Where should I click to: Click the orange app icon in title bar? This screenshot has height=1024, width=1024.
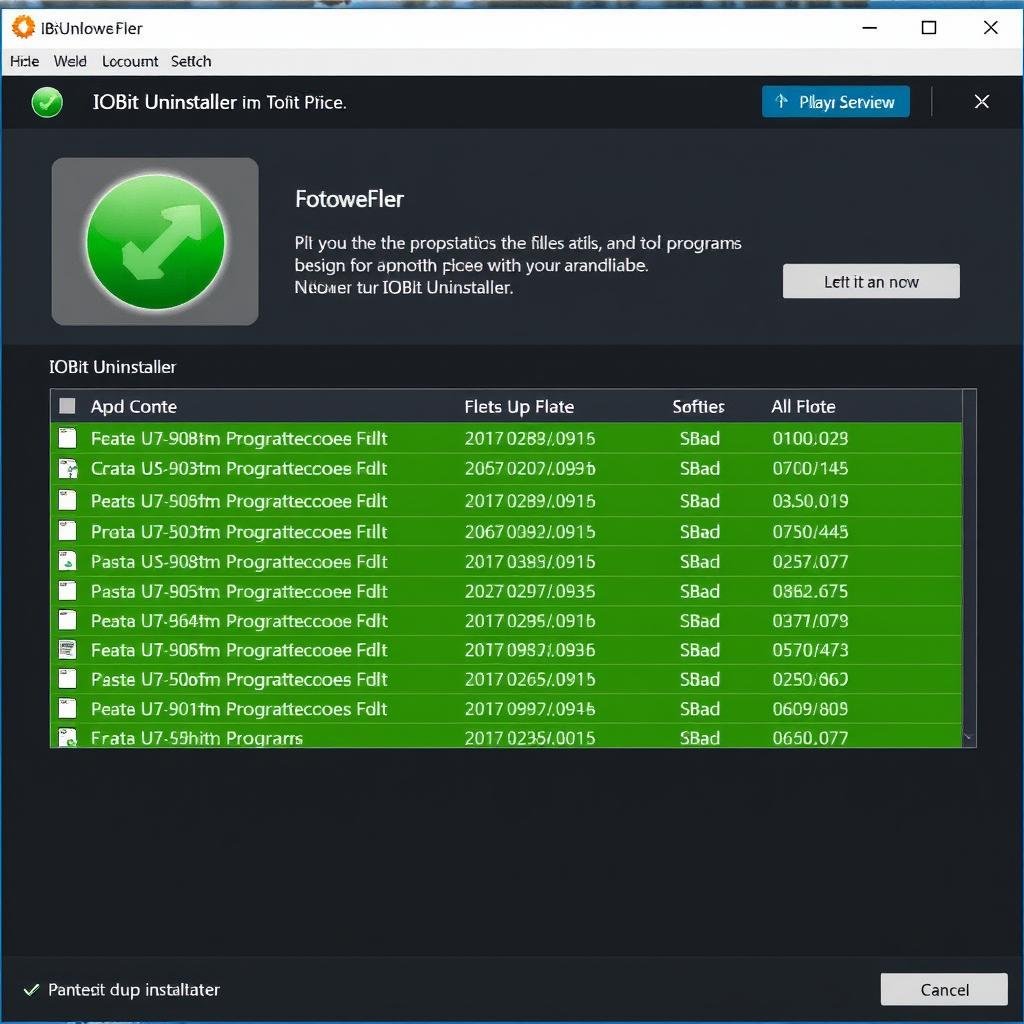coord(23,27)
